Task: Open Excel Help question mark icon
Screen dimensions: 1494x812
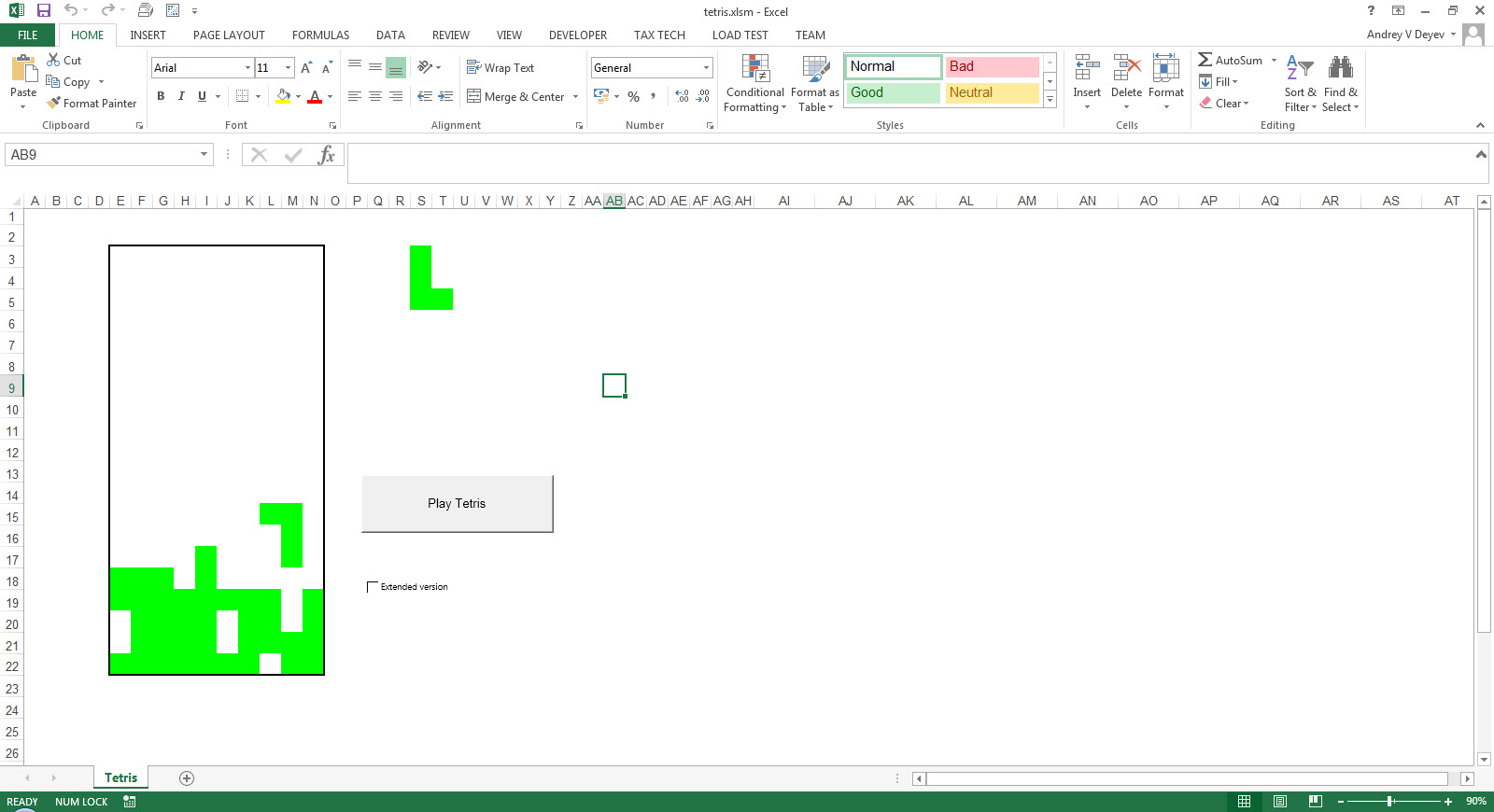Action: pyautogui.click(x=1371, y=10)
